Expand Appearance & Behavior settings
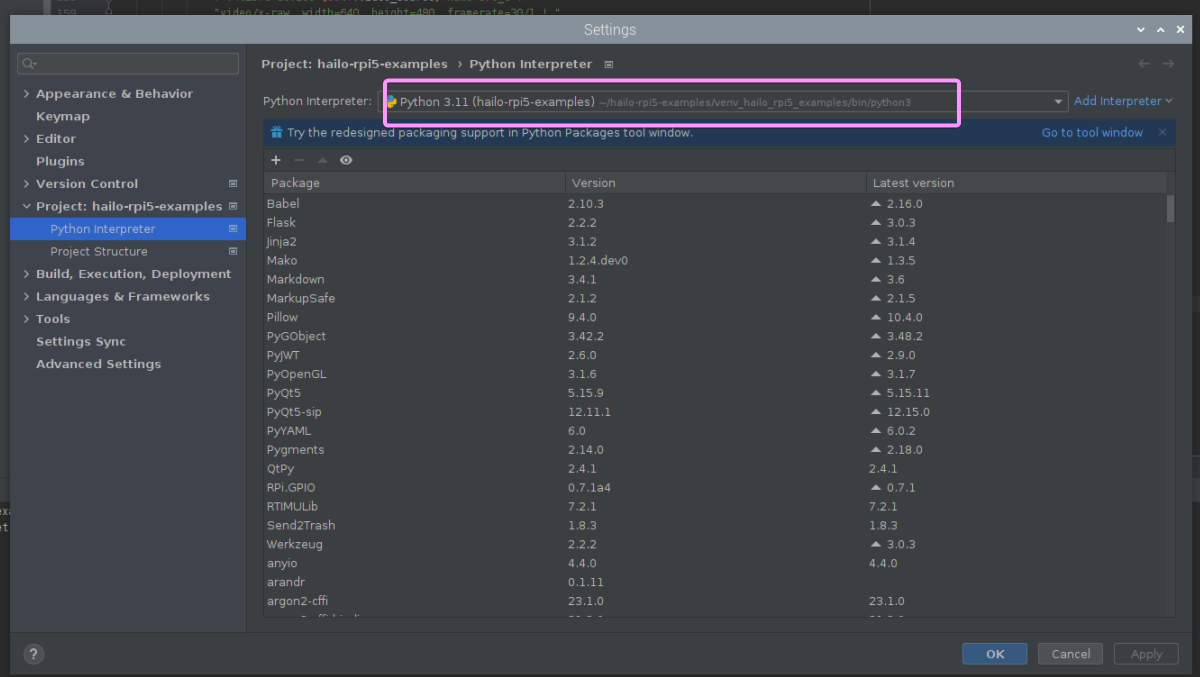 (x=26, y=94)
